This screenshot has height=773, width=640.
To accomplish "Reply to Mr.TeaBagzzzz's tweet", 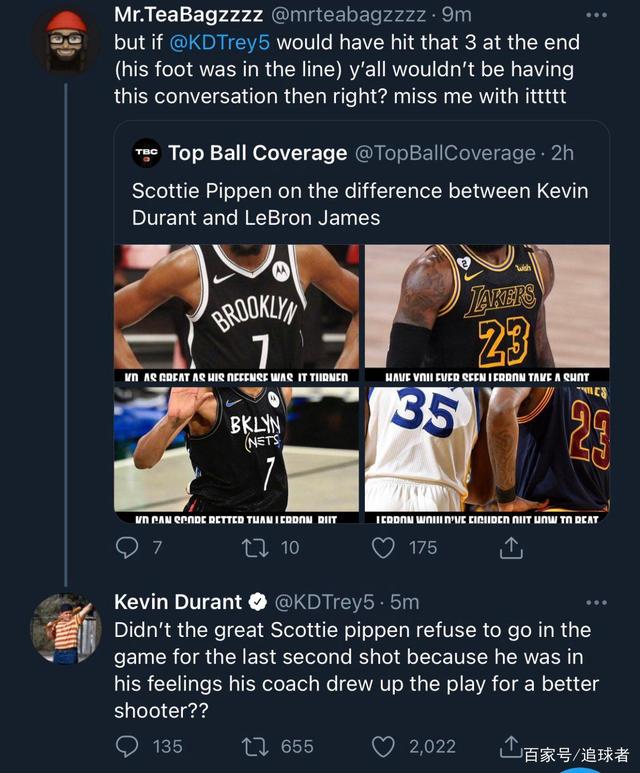I will [x=127, y=547].
